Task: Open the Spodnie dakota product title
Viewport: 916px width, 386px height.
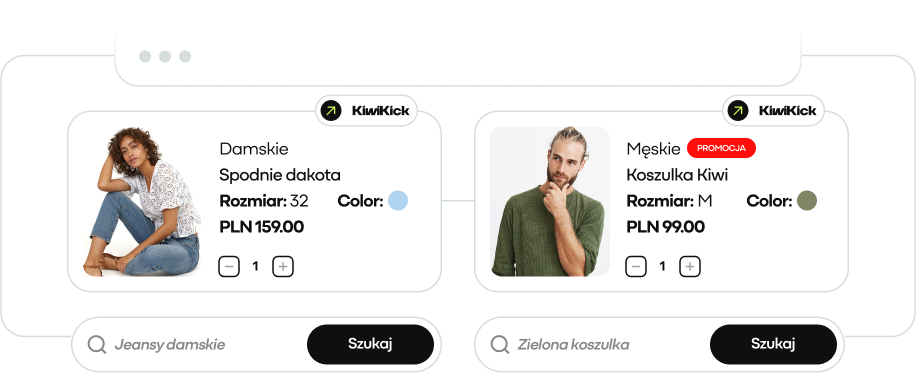Action: click(x=280, y=175)
